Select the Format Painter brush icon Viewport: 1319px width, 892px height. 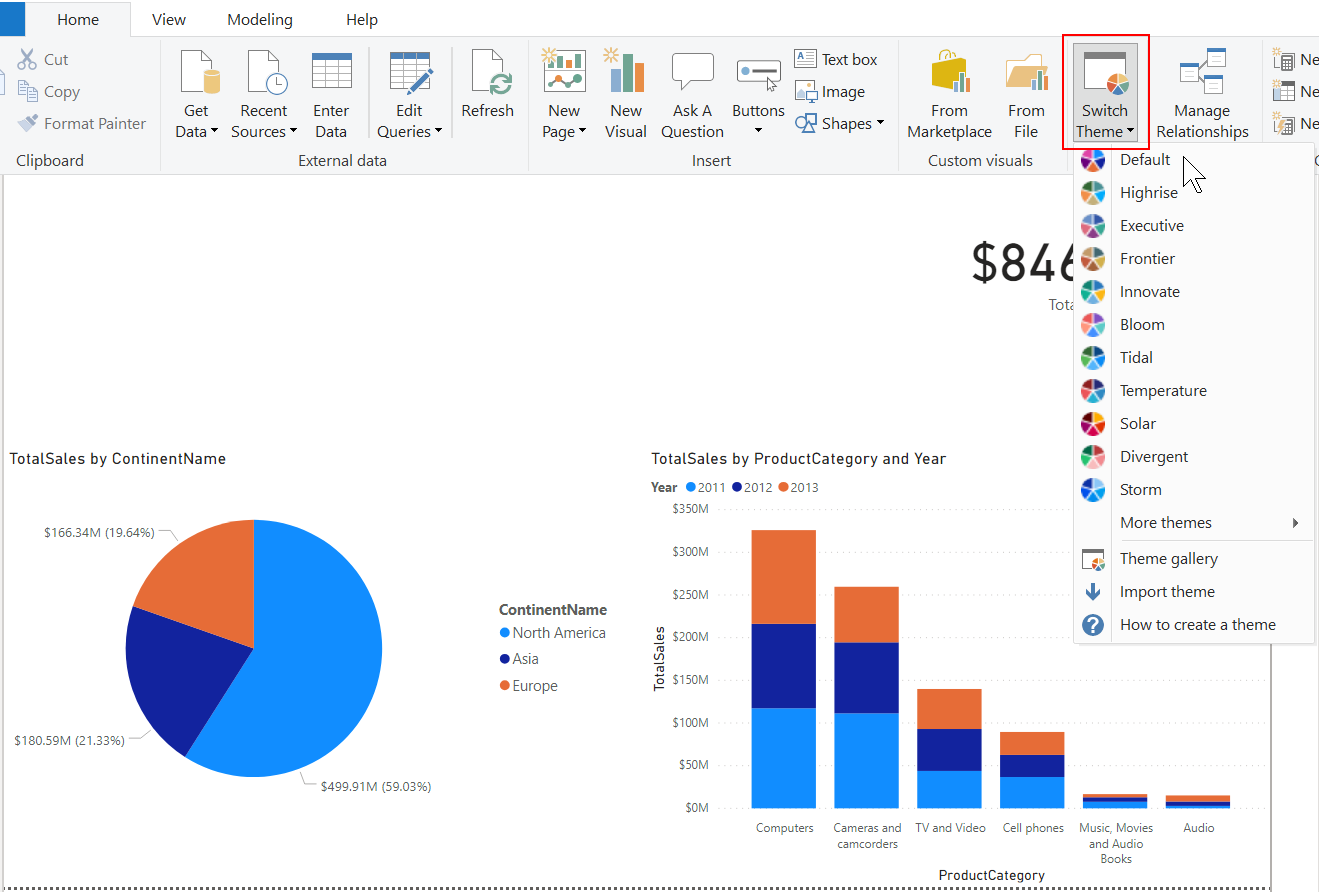click(27, 124)
